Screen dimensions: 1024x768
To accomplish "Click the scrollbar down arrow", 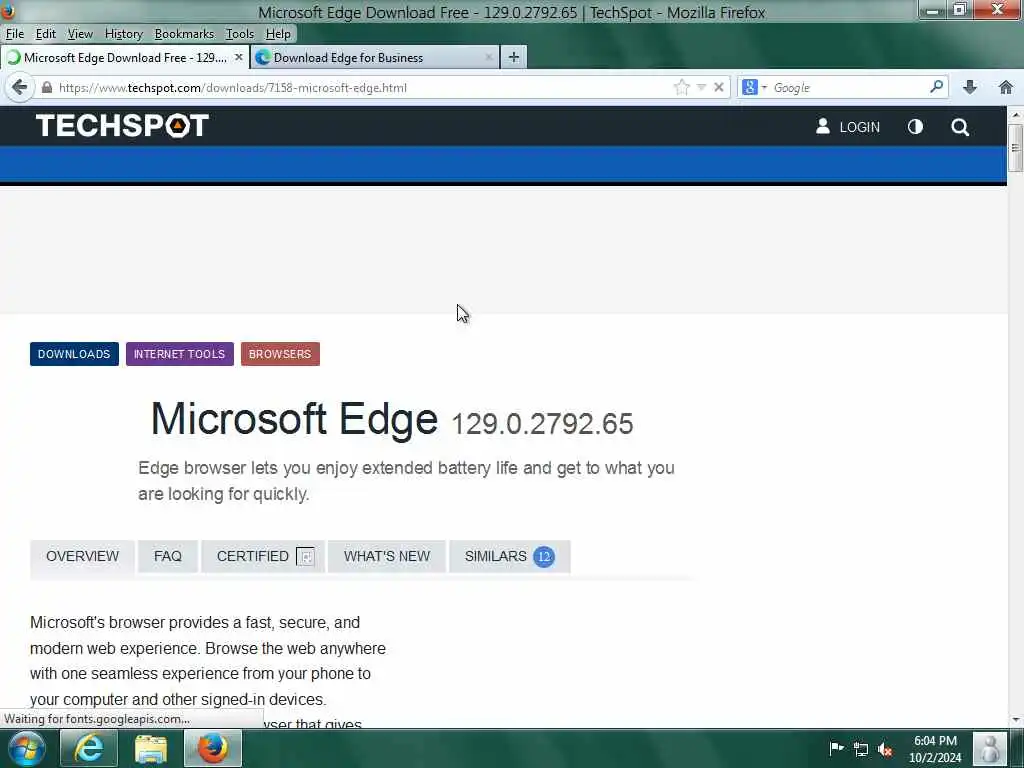I will 1016,720.
